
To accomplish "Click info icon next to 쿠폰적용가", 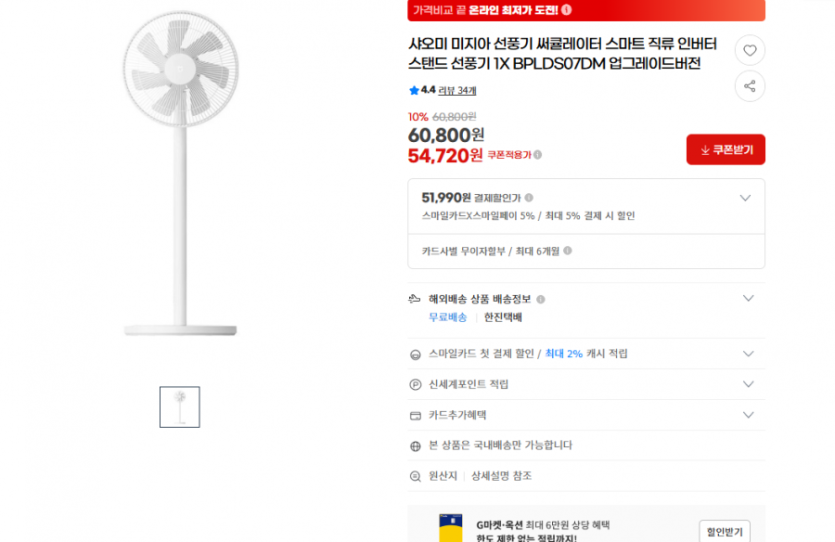I will [x=538, y=155].
